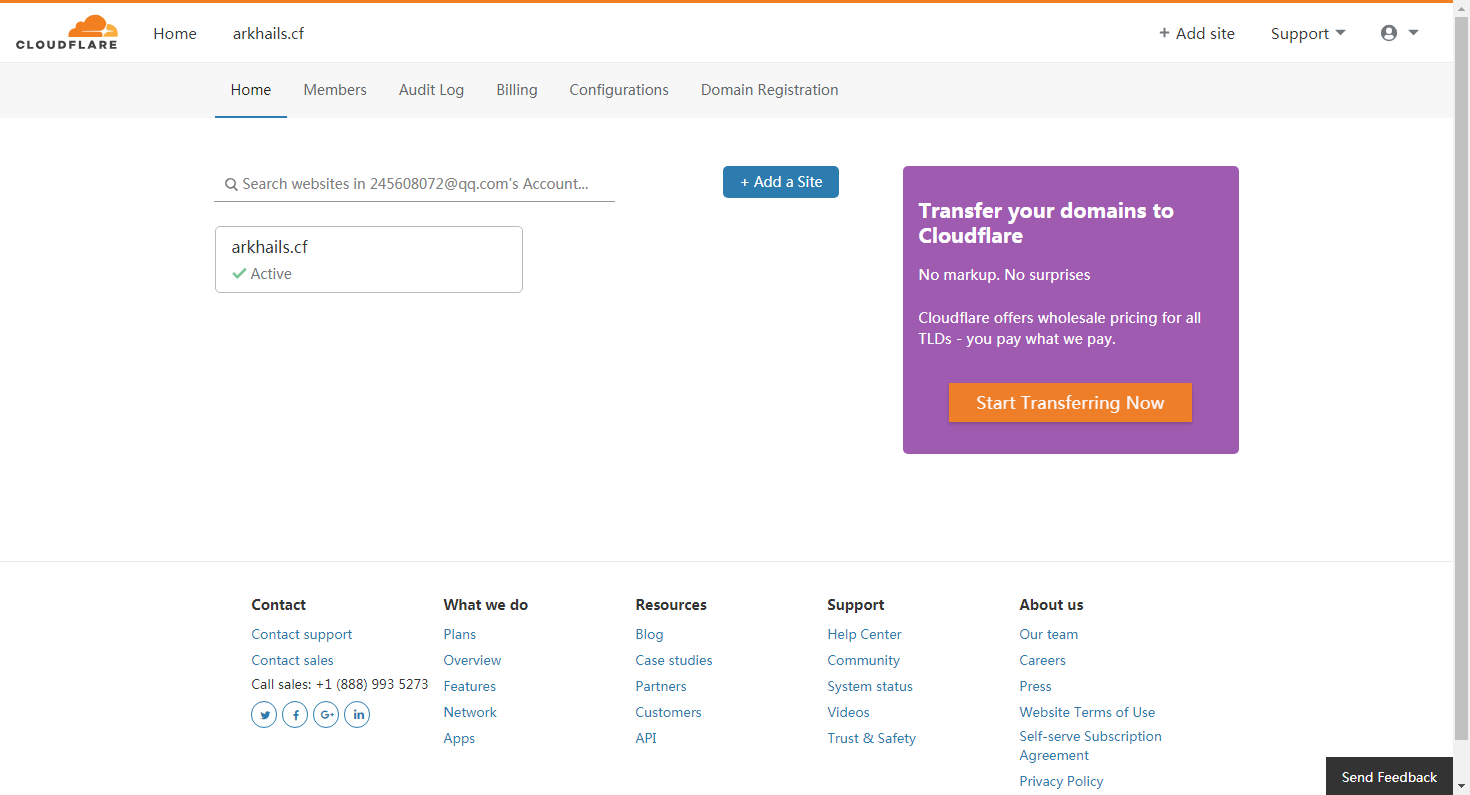Open the Plans footer link
Screen dimensions: 1470x795
click(x=460, y=634)
